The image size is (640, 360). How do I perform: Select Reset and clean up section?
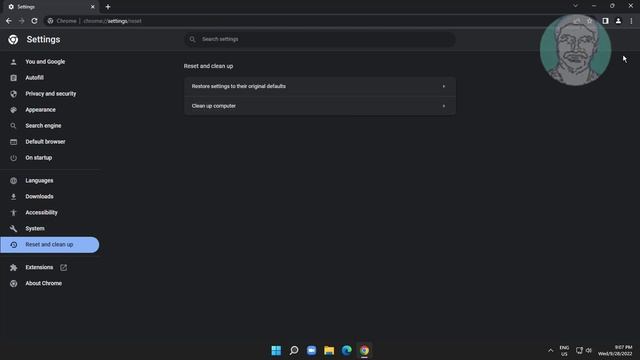coord(49,245)
